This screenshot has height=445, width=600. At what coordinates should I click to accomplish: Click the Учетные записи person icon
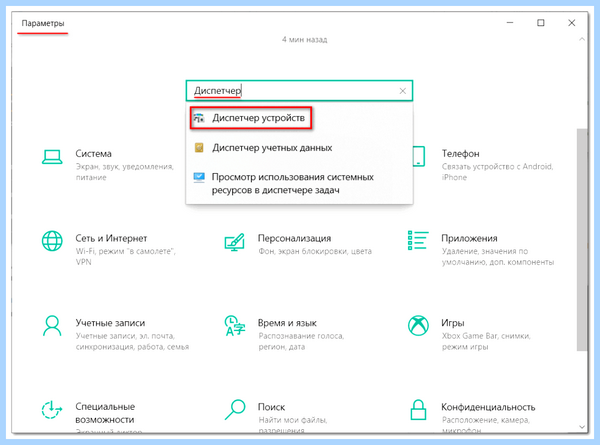tap(52, 326)
